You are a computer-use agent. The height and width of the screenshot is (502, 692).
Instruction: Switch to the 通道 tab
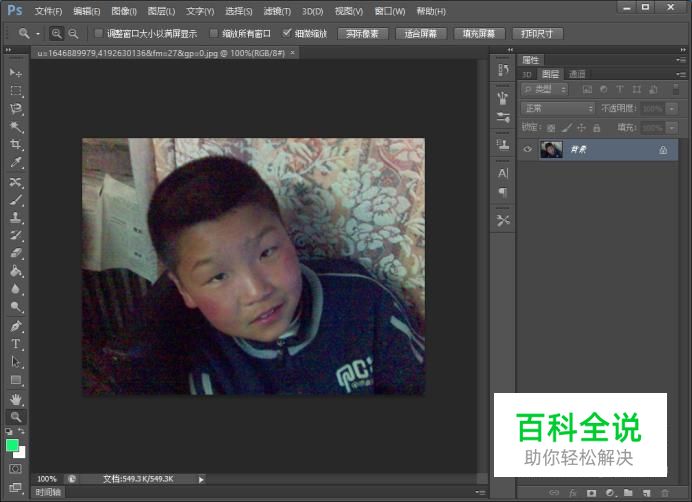(x=577, y=74)
